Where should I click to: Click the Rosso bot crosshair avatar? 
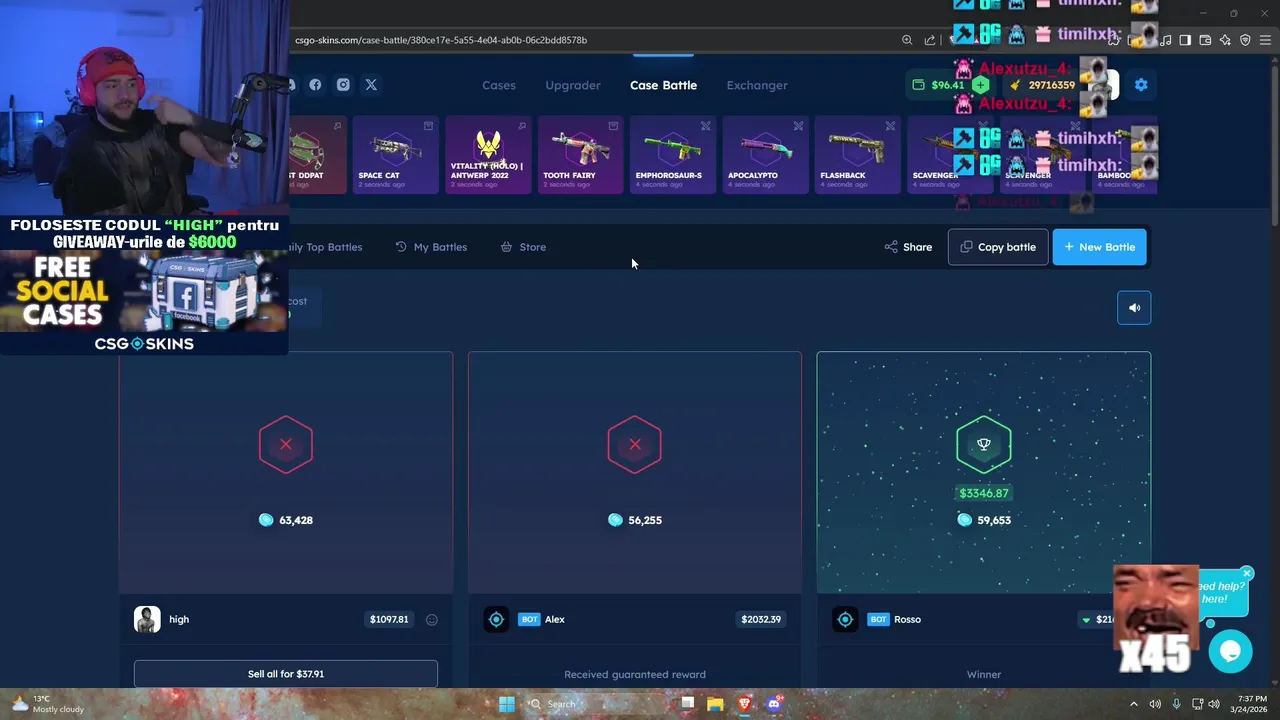[845, 619]
